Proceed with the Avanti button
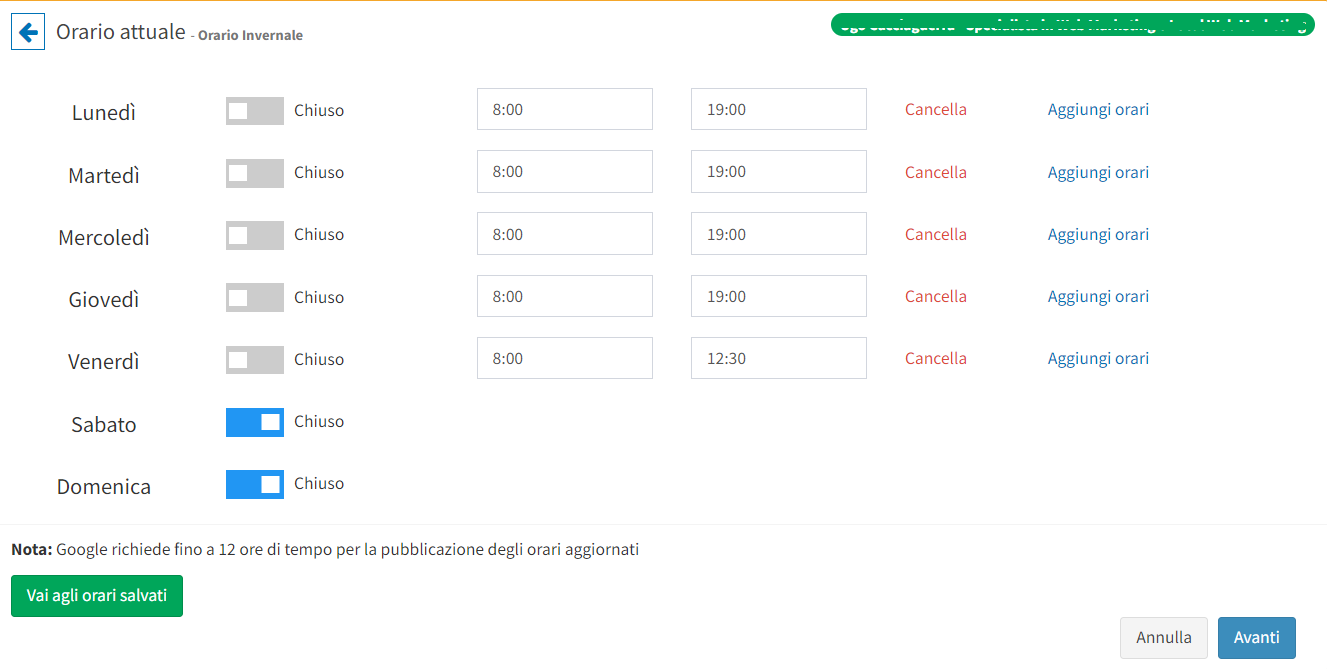This screenshot has height=669, width=1327. click(x=1256, y=638)
